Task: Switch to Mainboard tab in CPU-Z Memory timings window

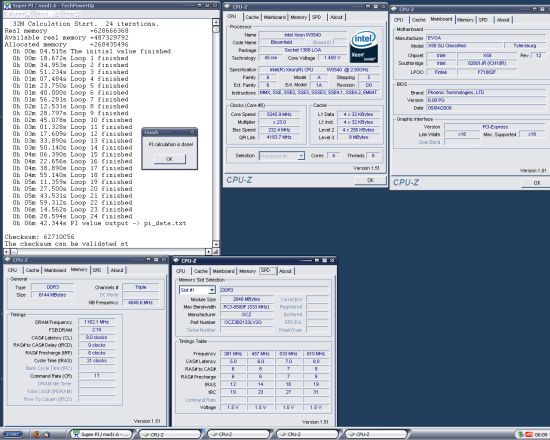Action: point(55,270)
